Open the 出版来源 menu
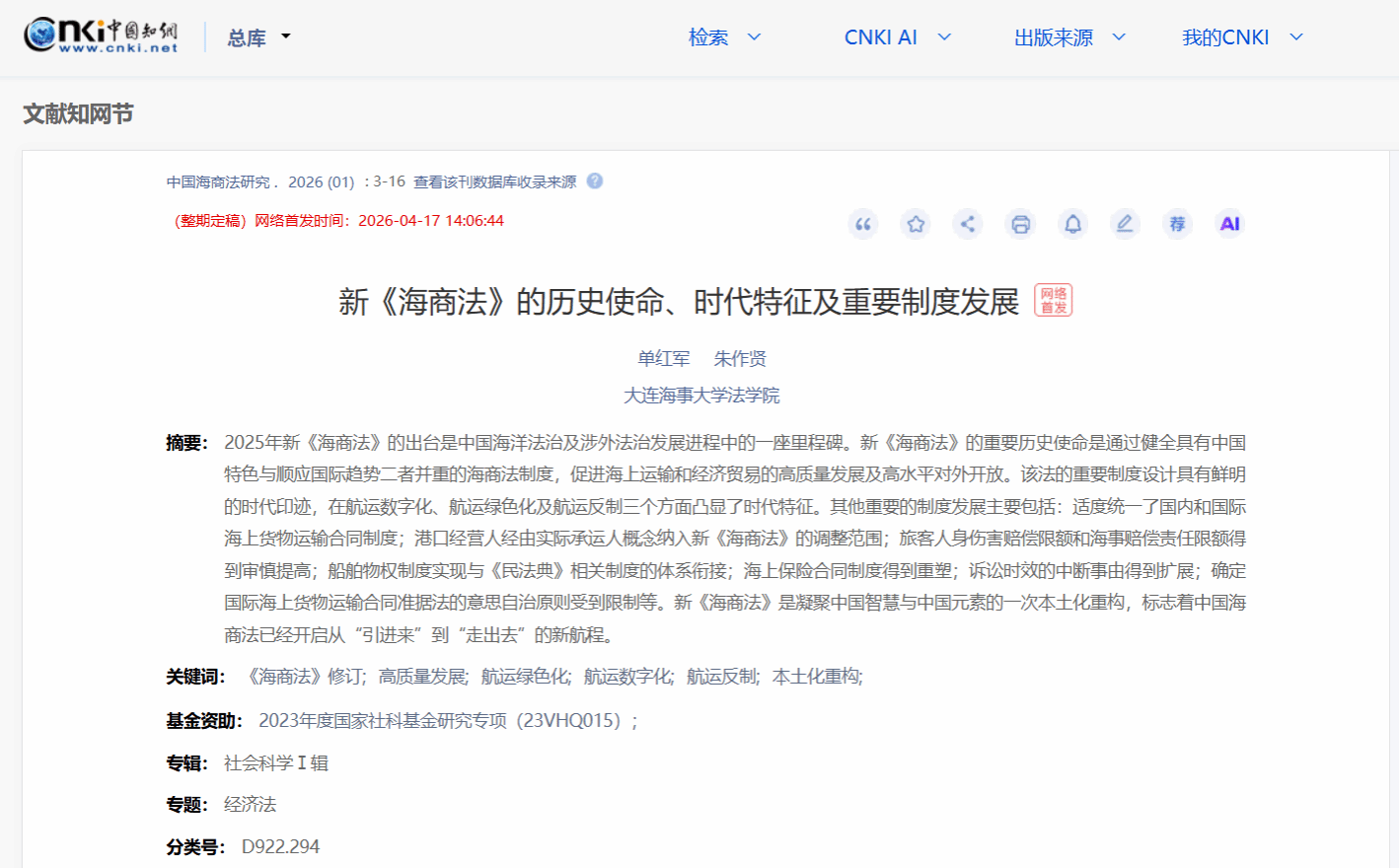 tap(1069, 37)
